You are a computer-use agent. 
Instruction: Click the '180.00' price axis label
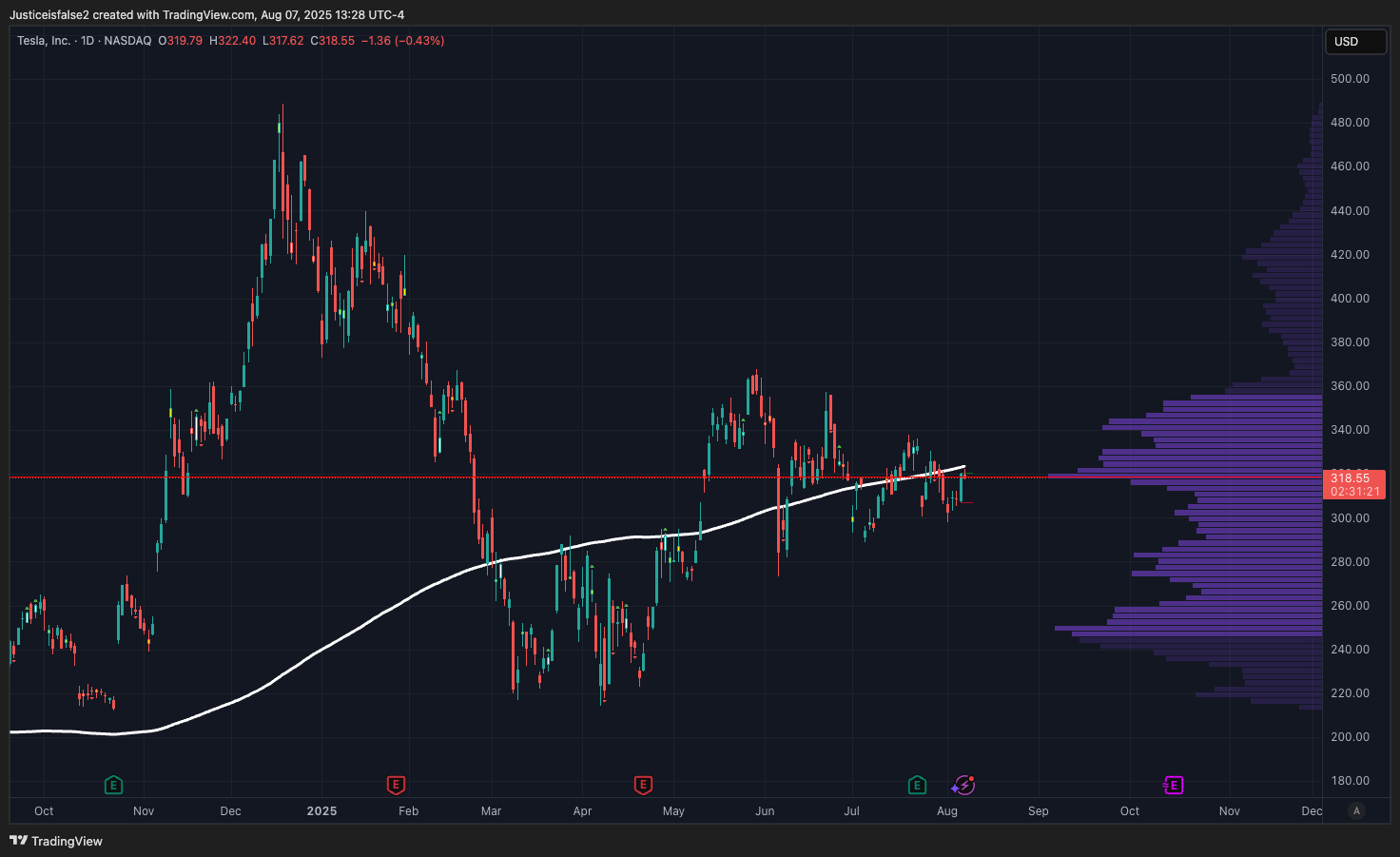coord(1350,781)
